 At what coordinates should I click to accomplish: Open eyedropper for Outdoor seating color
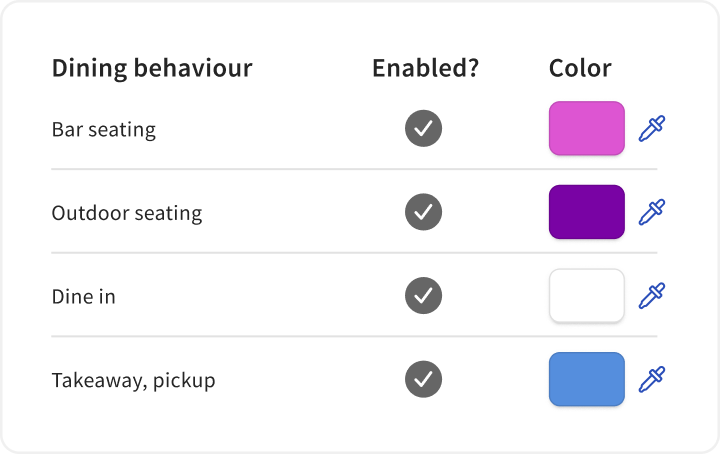[652, 212]
